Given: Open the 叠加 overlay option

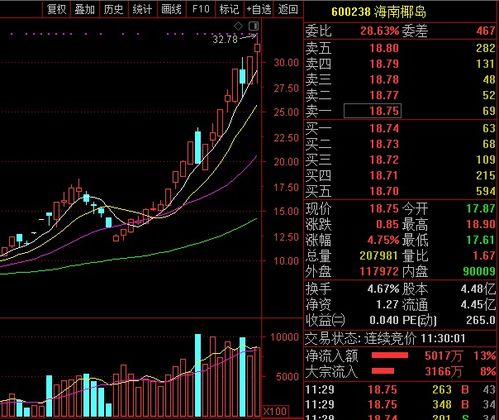Looking at the screenshot, I should (x=85, y=9).
